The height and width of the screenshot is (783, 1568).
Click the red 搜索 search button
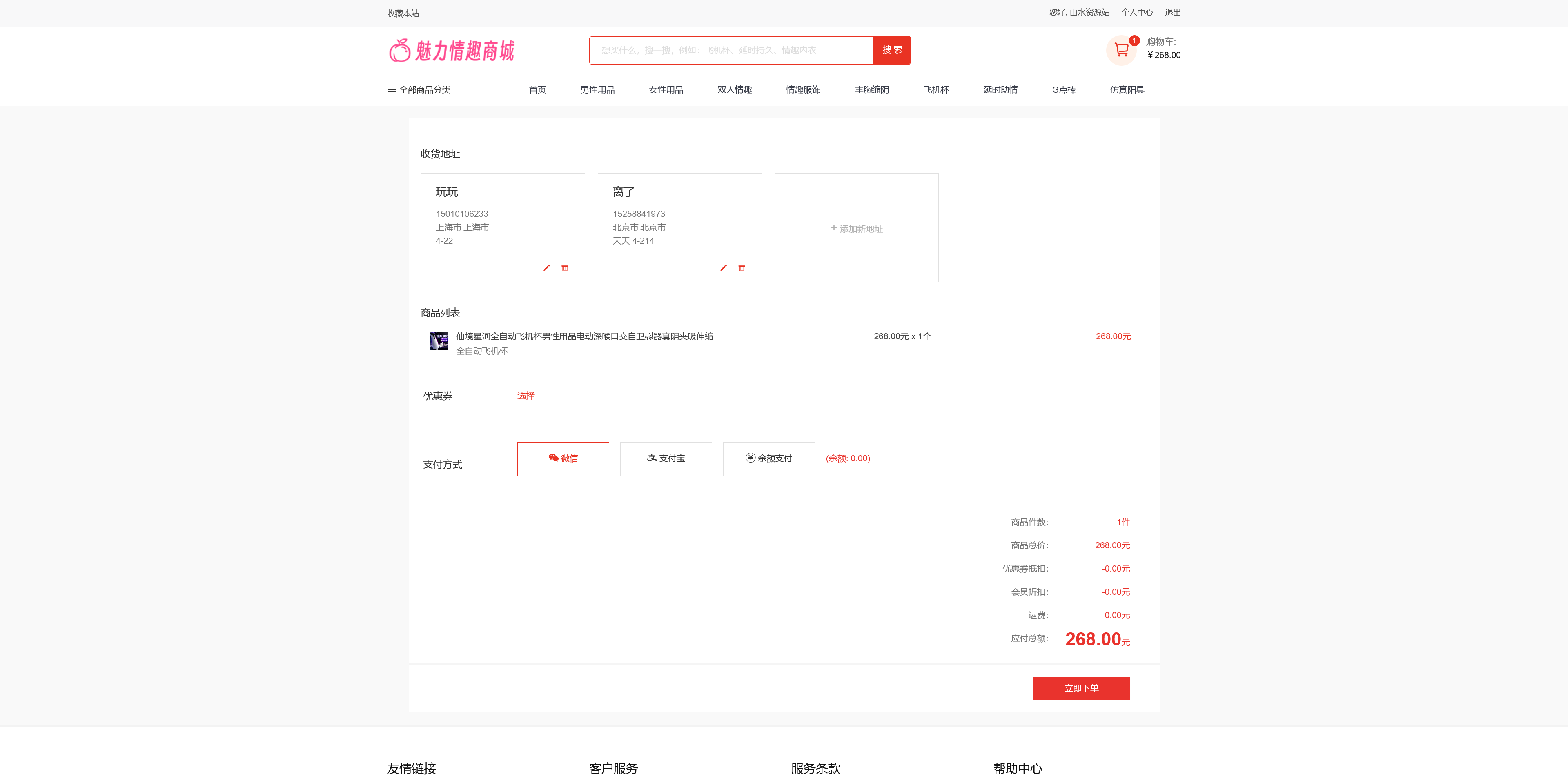click(892, 50)
